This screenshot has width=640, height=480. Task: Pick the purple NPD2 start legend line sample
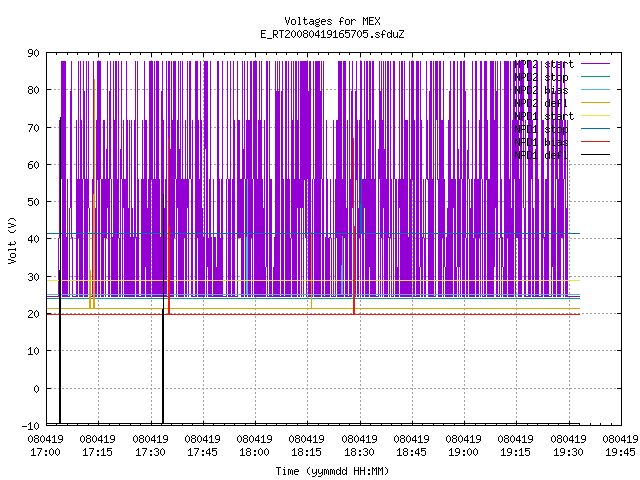(x=595, y=64)
